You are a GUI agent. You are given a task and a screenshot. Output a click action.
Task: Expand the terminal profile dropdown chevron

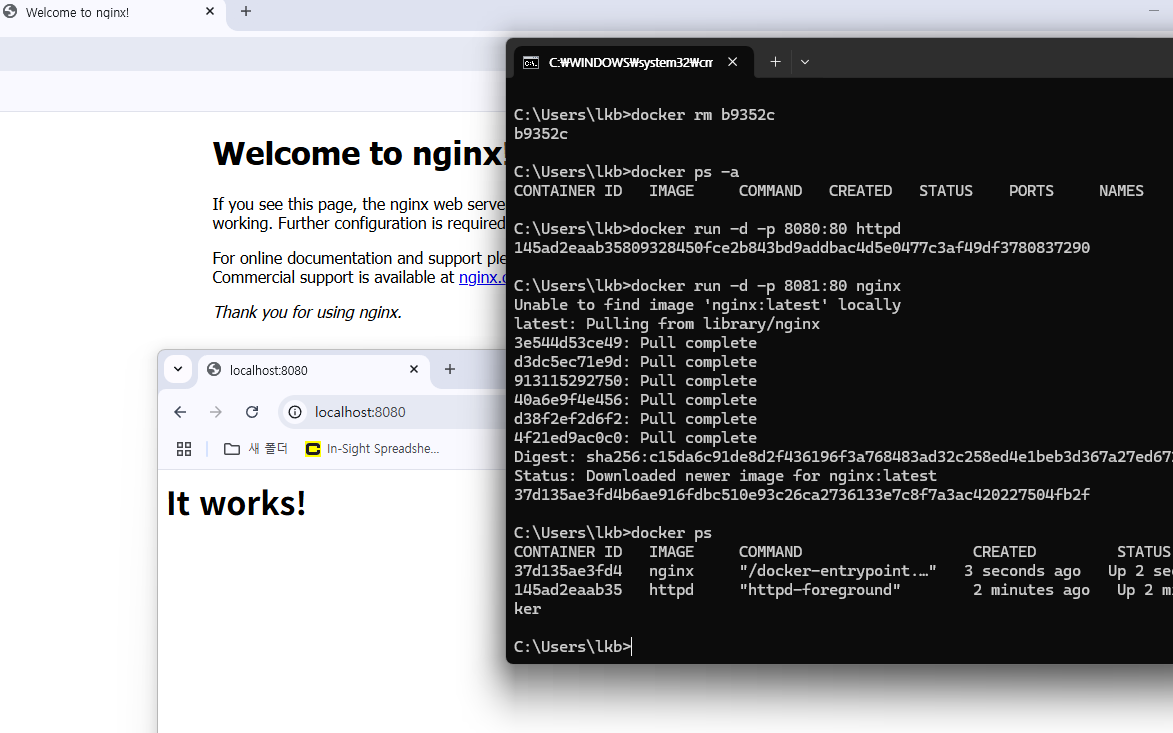(805, 62)
